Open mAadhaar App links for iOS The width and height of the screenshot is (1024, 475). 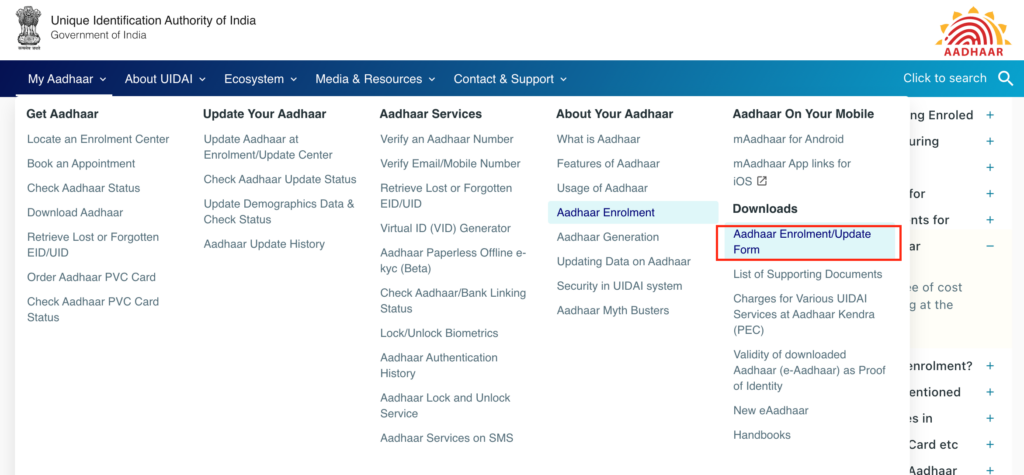pos(792,171)
